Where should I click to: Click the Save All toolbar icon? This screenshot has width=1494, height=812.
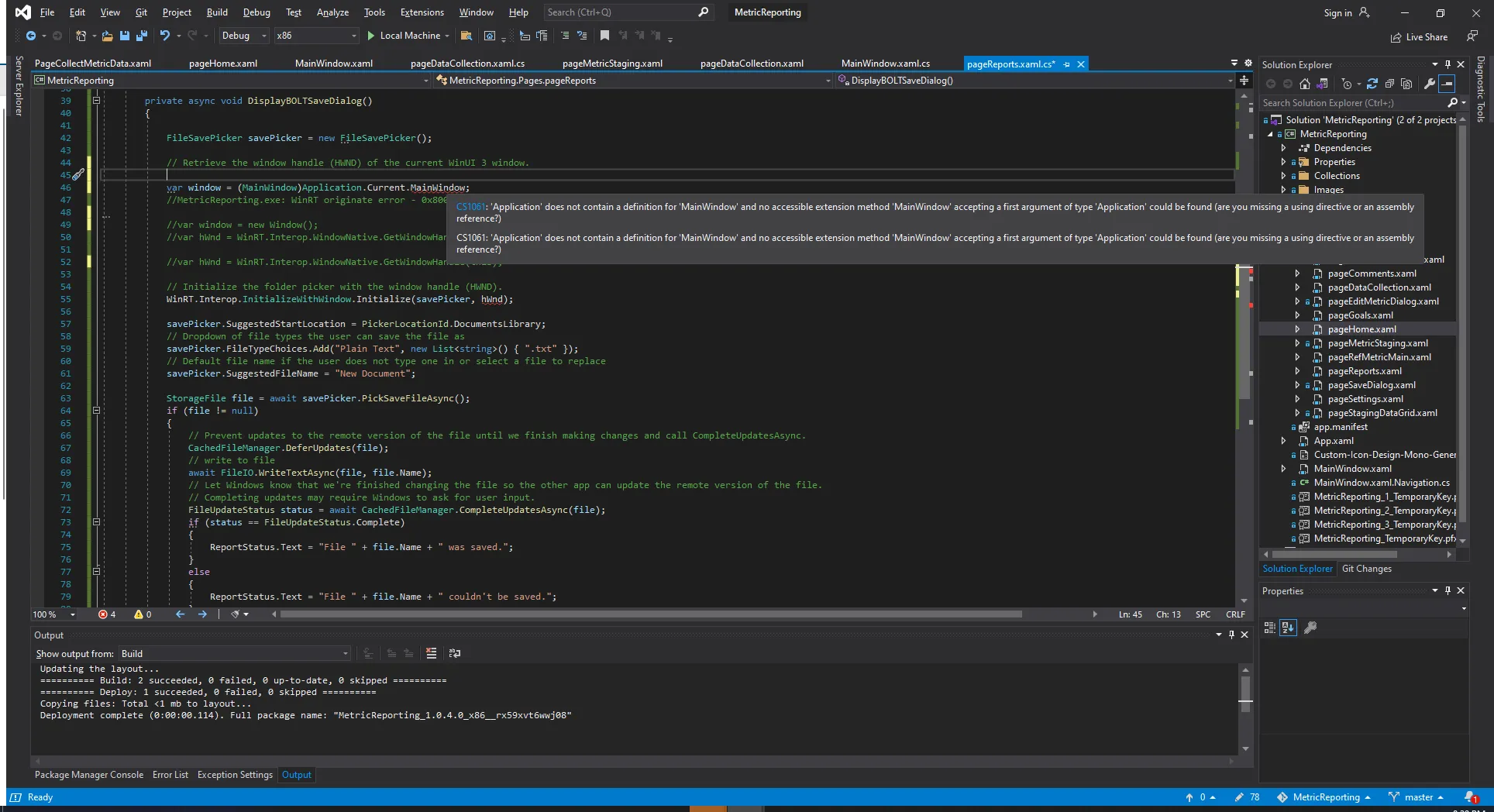pos(141,36)
